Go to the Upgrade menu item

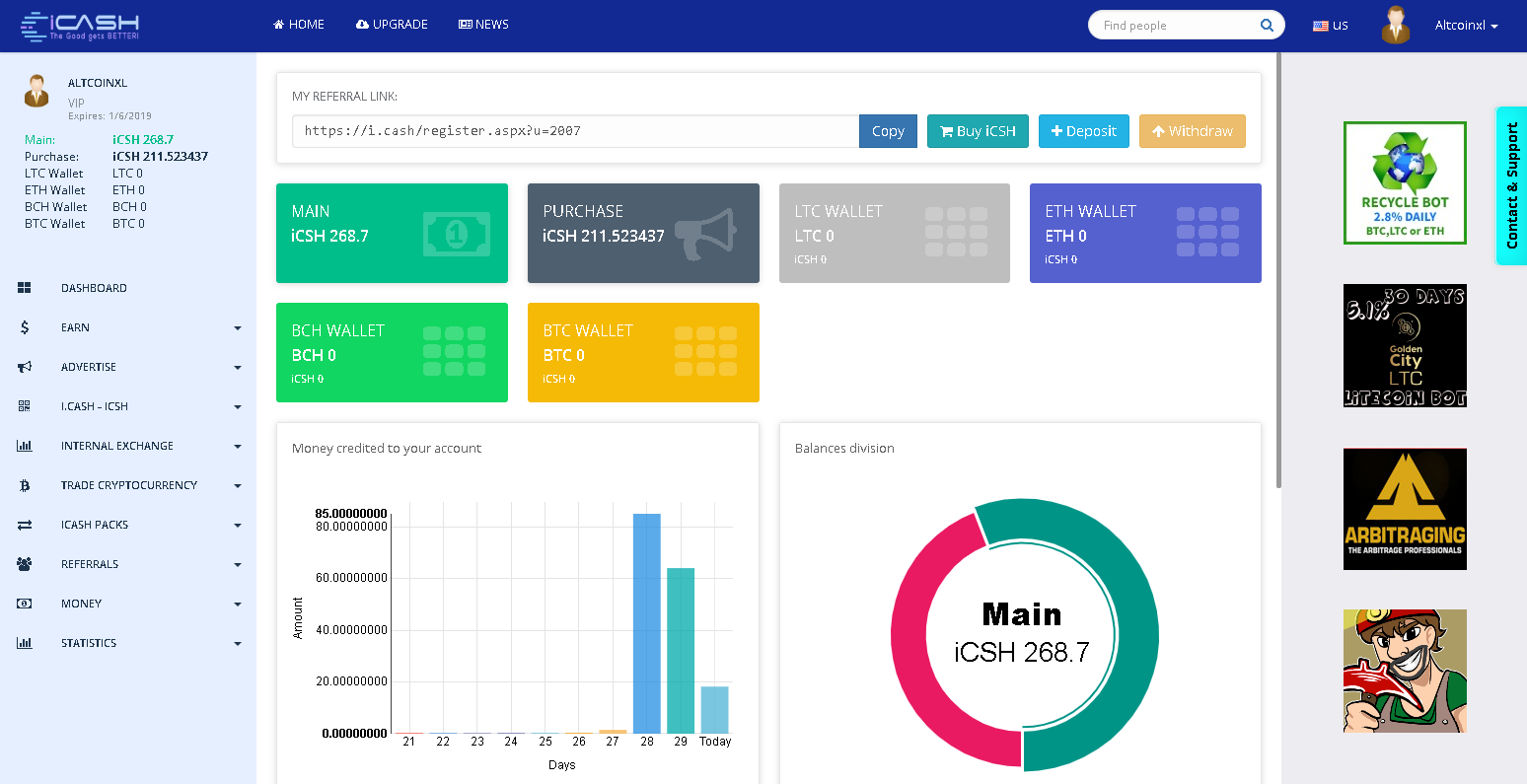pyautogui.click(x=392, y=25)
